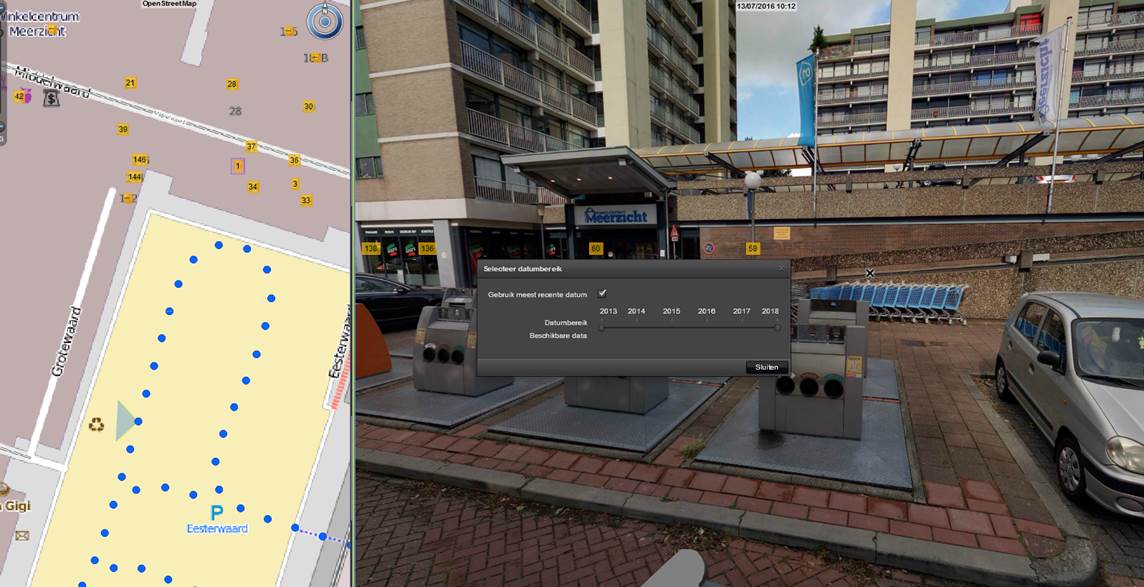Click the 2018 end handle of date slider
The width and height of the screenshot is (1144, 587).
coord(778,327)
